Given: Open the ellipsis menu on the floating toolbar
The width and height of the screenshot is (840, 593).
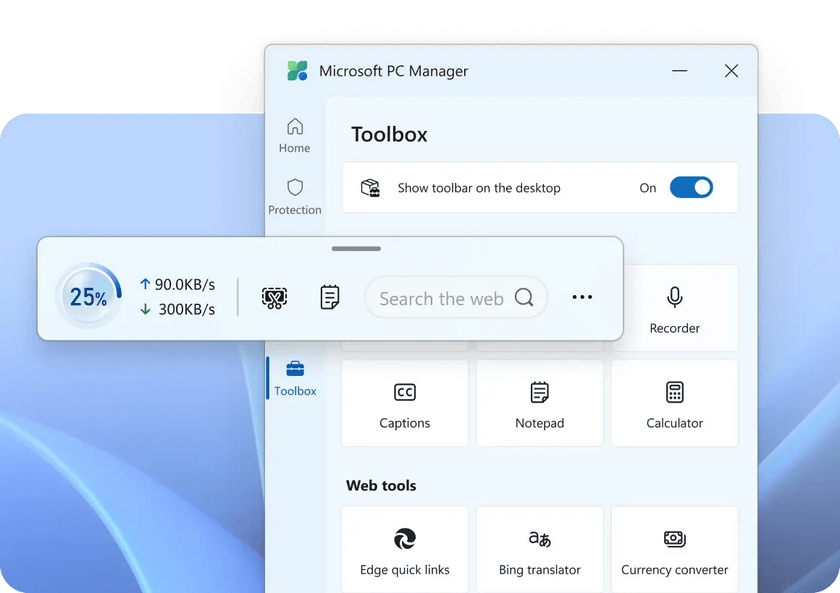Looking at the screenshot, I should pyautogui.click(x=582, y=297).
